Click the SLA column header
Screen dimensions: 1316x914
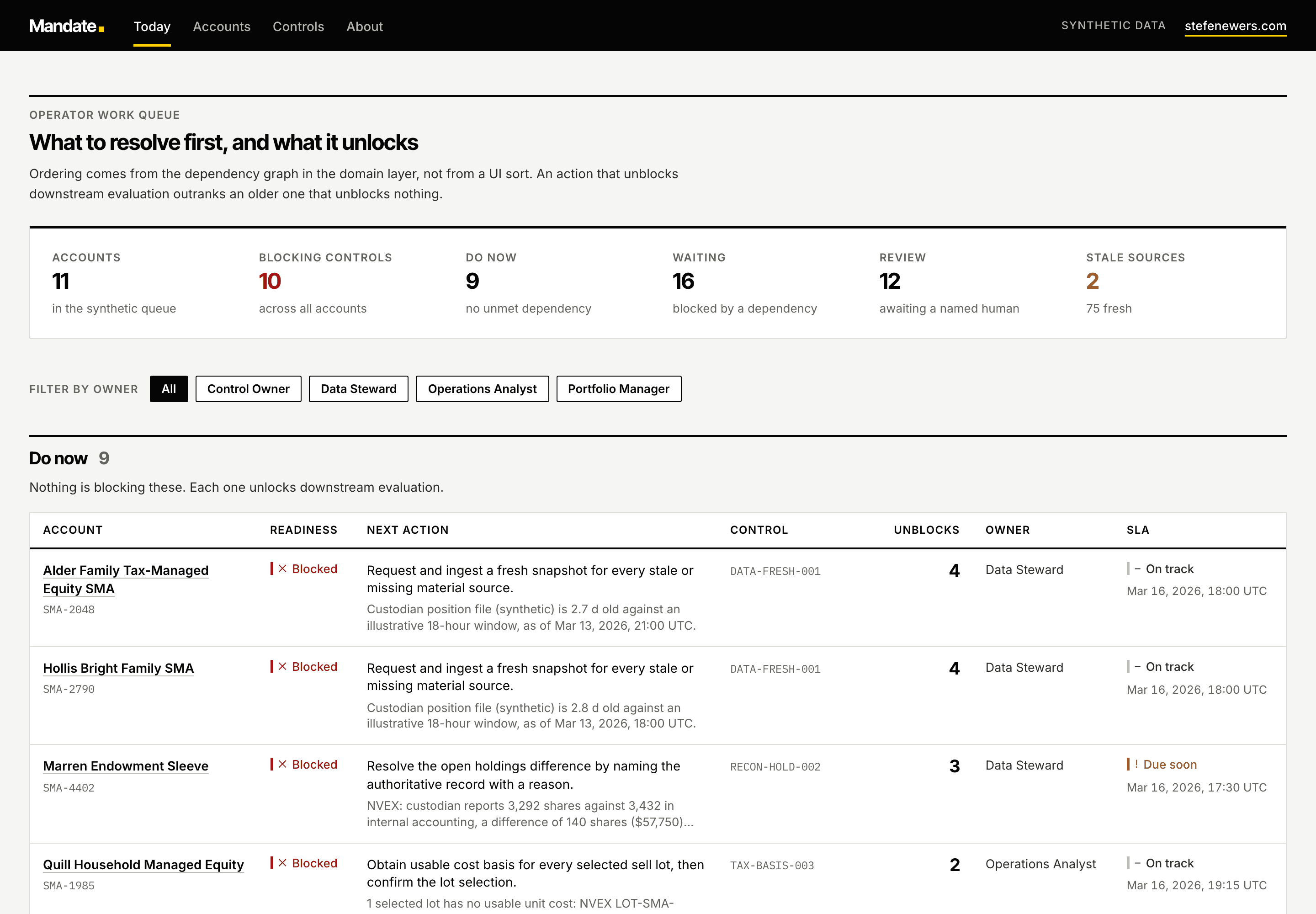tap(1138, 530)
